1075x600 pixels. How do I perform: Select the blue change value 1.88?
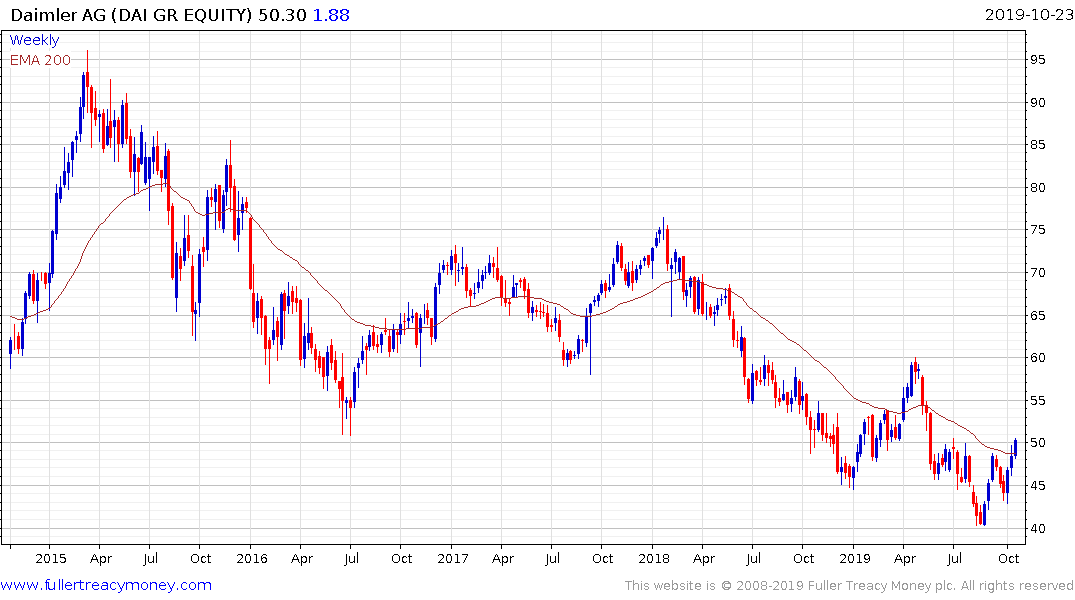331,14
